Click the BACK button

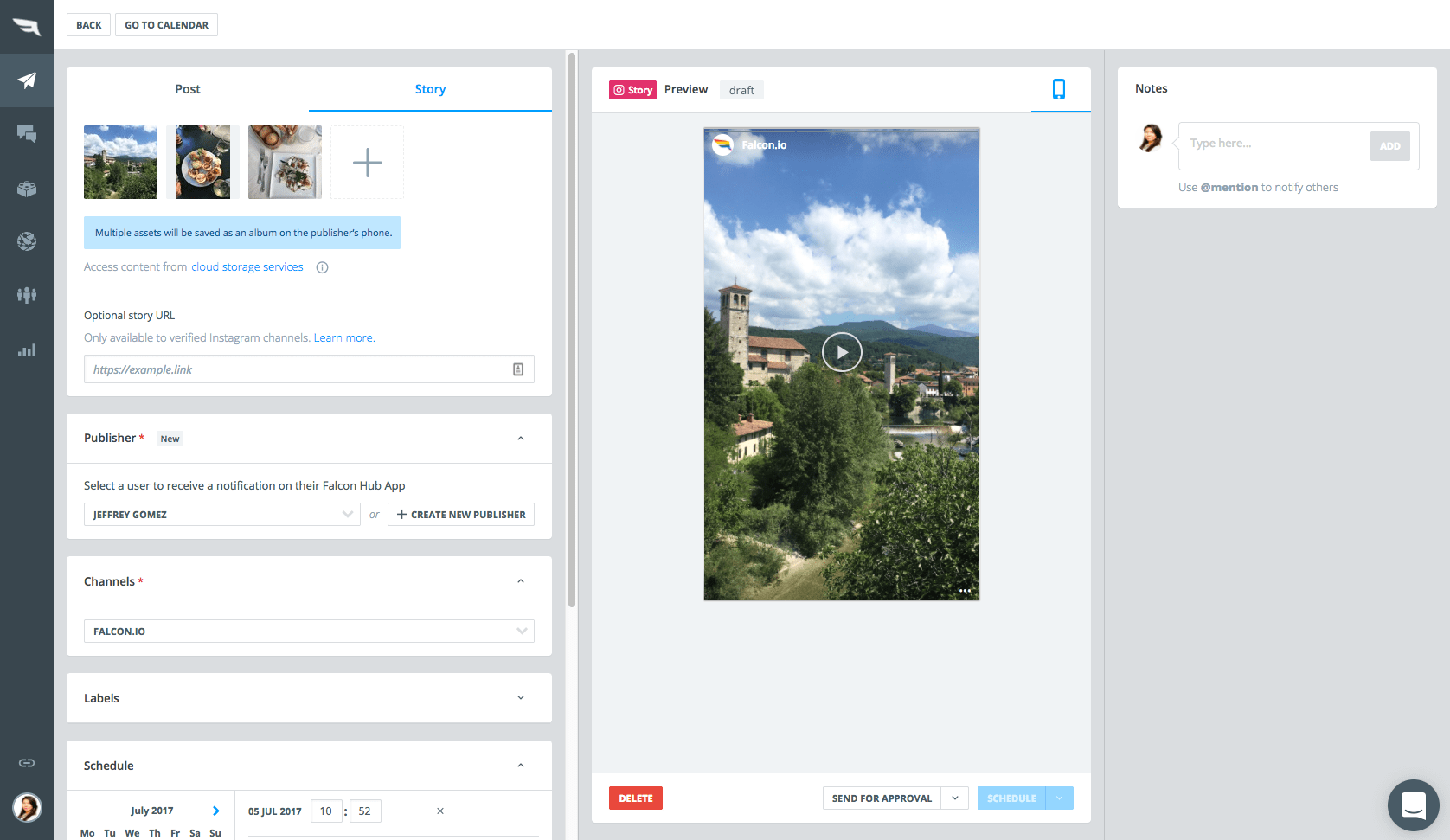(x=89, y=24)
